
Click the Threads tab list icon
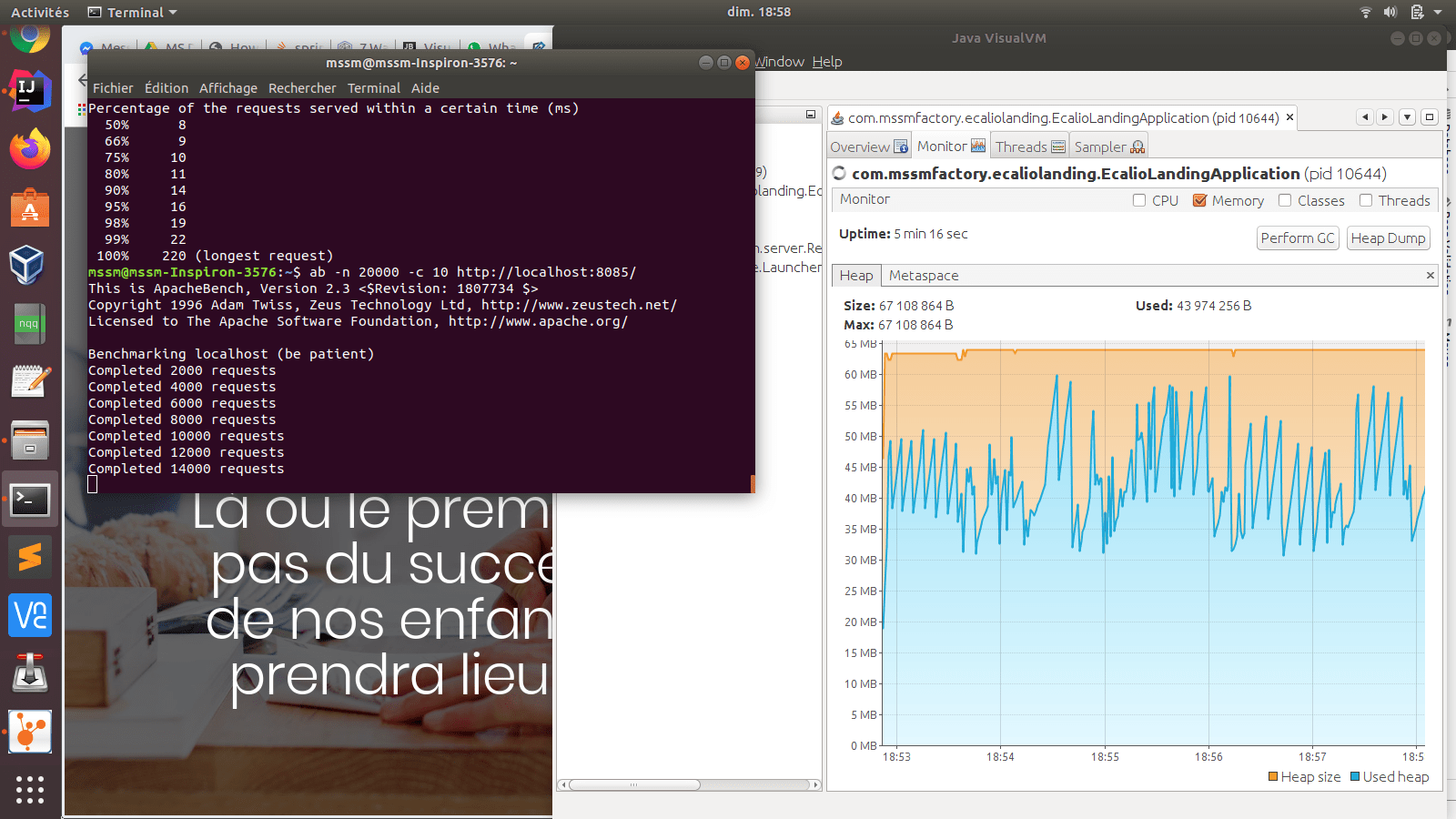[x=1057, y=147]
